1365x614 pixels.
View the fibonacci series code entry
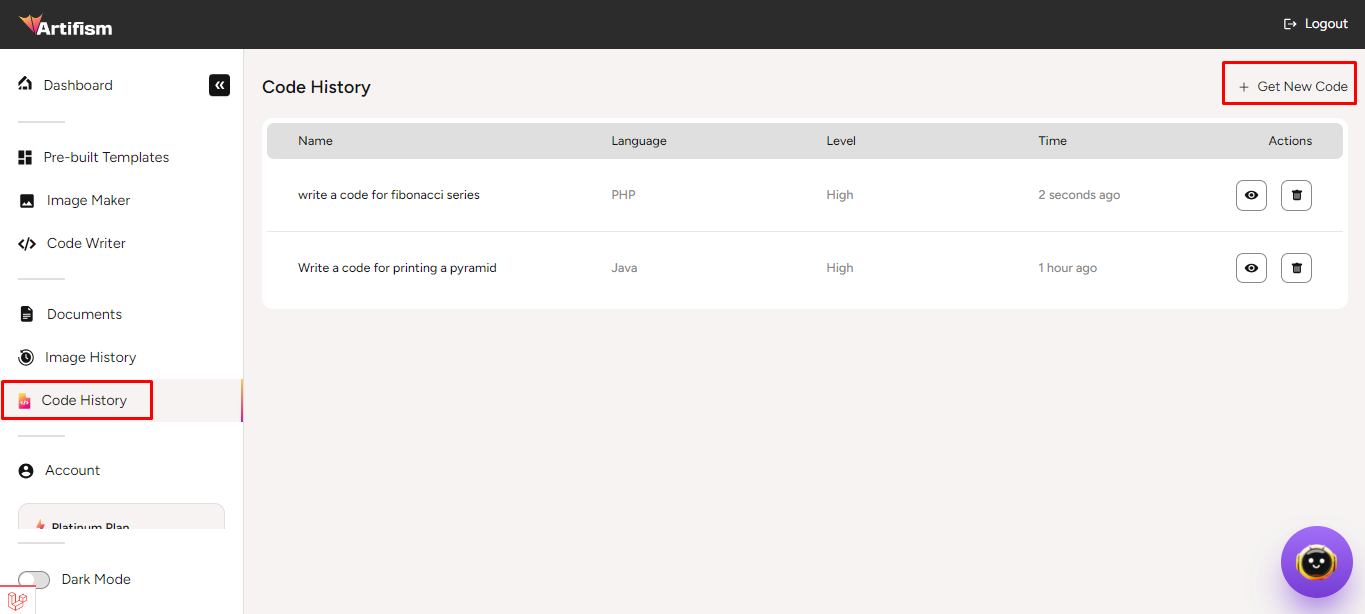pyautogui.click(x=1251, y=195)
